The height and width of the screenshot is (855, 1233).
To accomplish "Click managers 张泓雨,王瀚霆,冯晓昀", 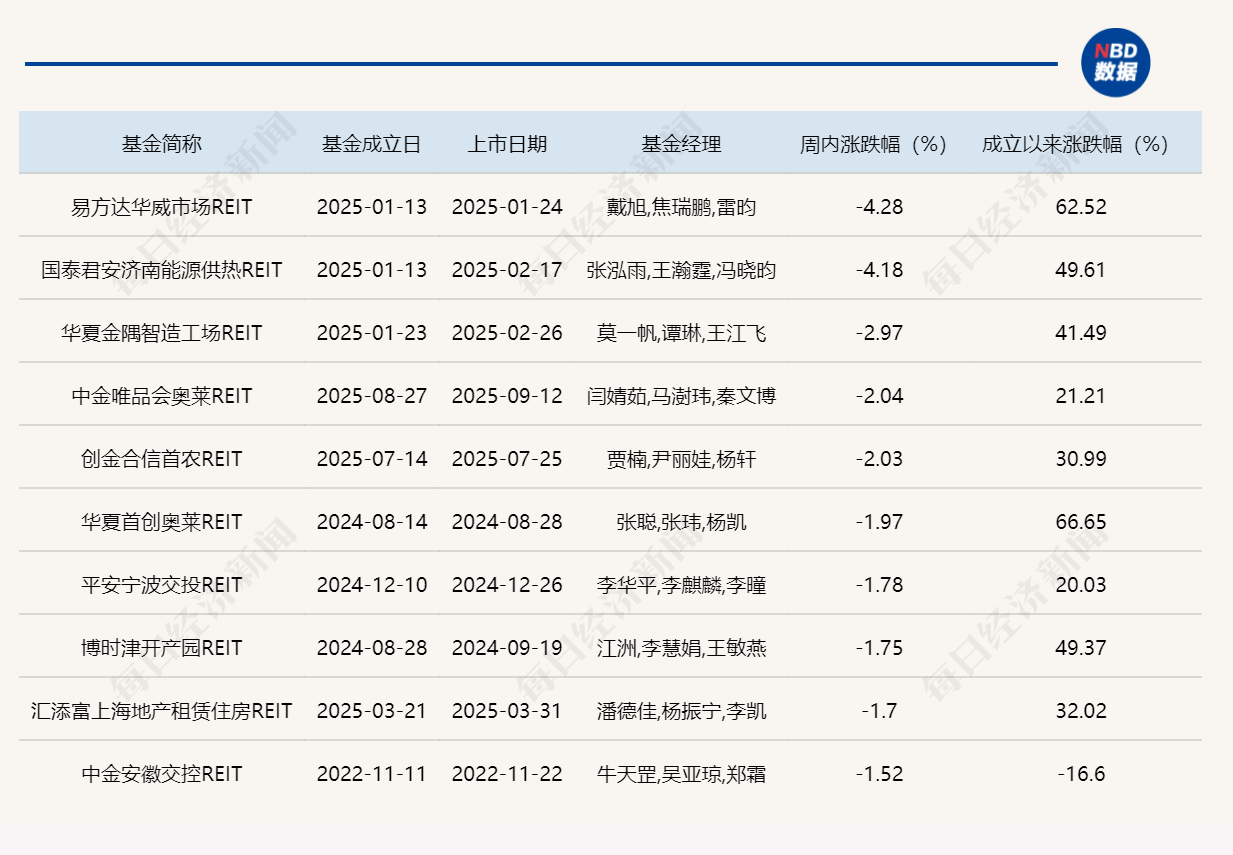I will click(x=681, y=270).
